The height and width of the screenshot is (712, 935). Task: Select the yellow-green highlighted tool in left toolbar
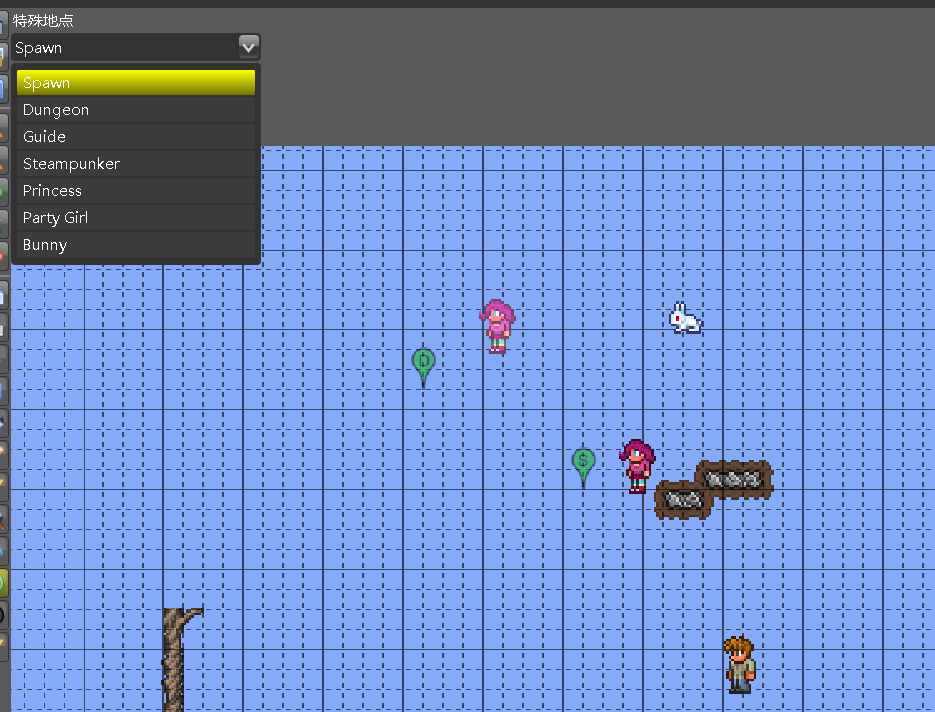pyautogui.click(x=3, y=582)
